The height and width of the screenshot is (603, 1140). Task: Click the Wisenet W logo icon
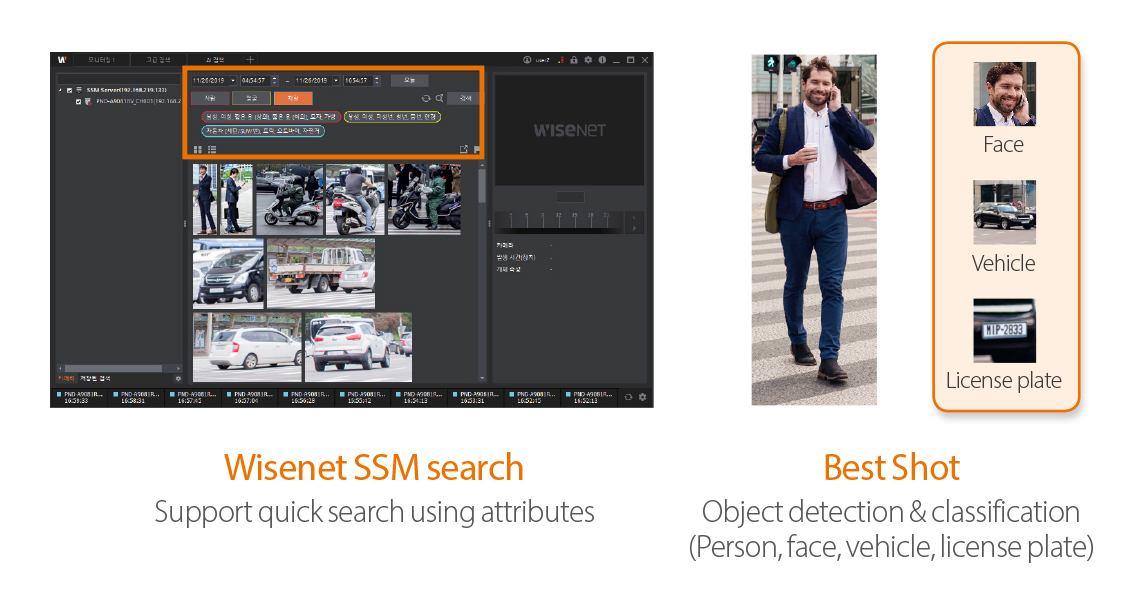62,60
